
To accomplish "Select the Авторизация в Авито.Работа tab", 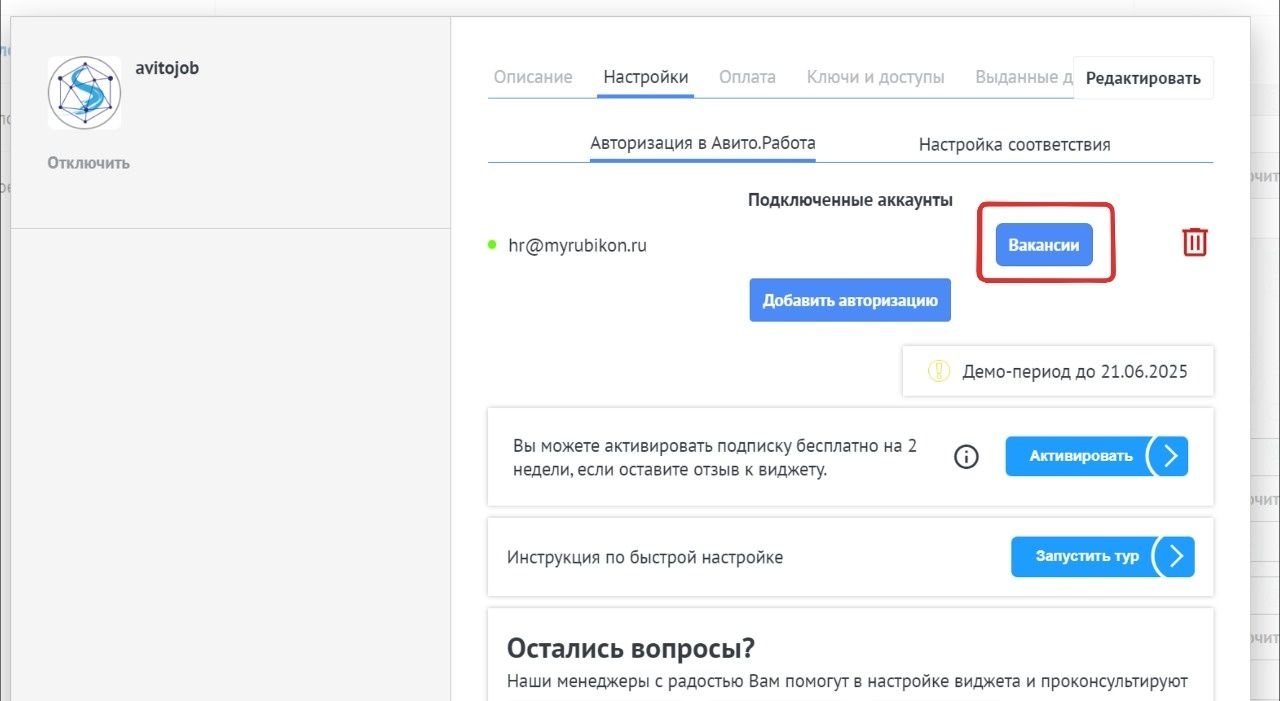I will click(702, 144).
